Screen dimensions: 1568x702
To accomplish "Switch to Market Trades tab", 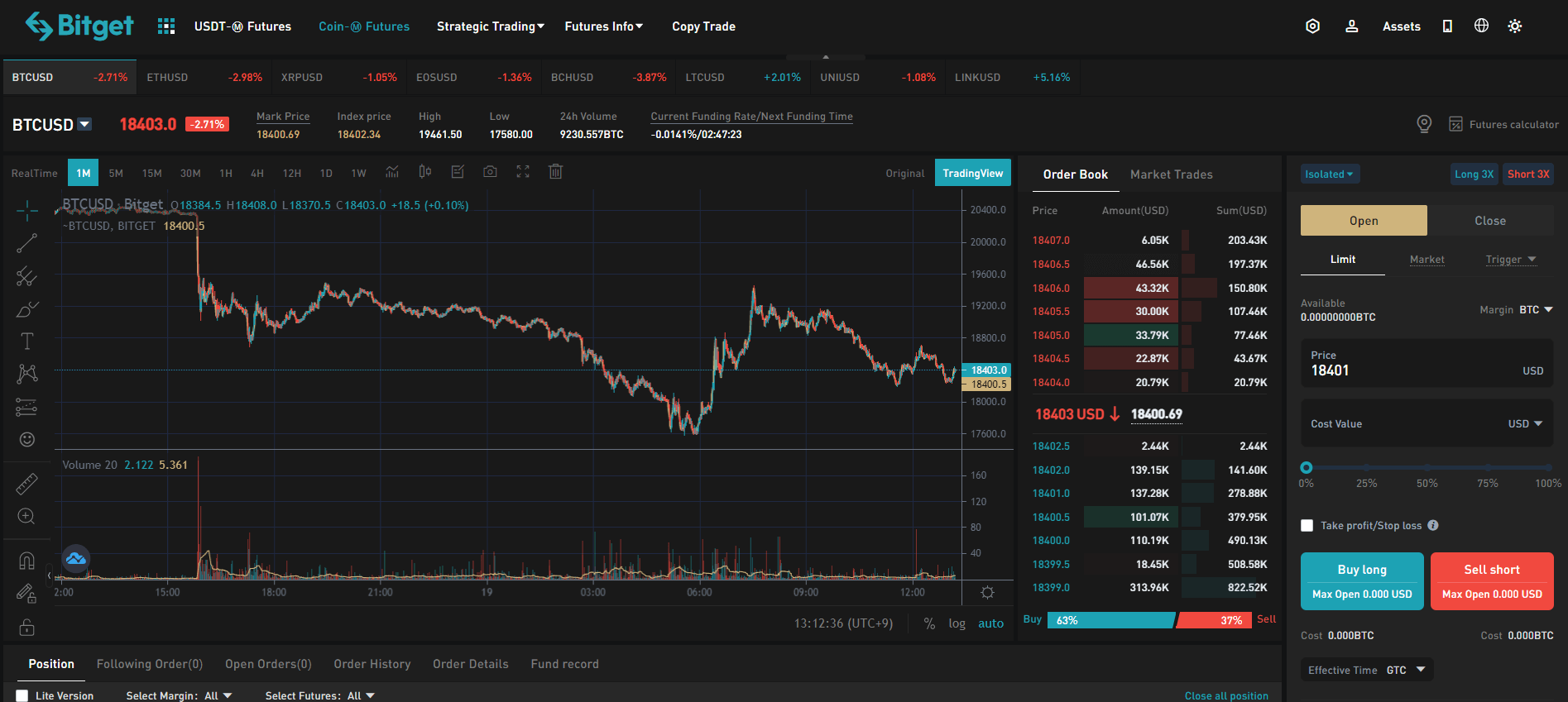I will click(1172, 174).
